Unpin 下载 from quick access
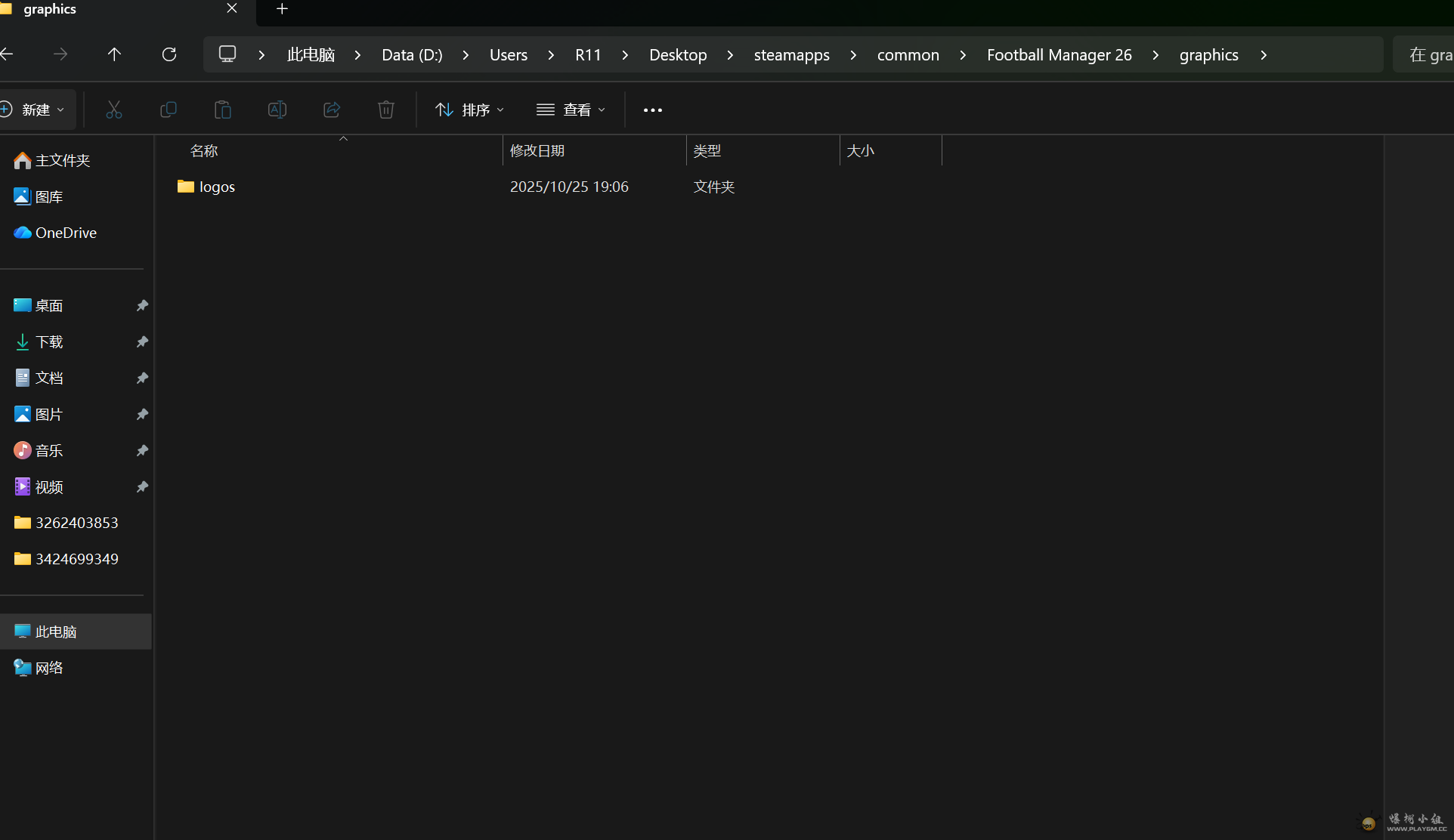The image size is (1454, 840). (x=142, y=342)
